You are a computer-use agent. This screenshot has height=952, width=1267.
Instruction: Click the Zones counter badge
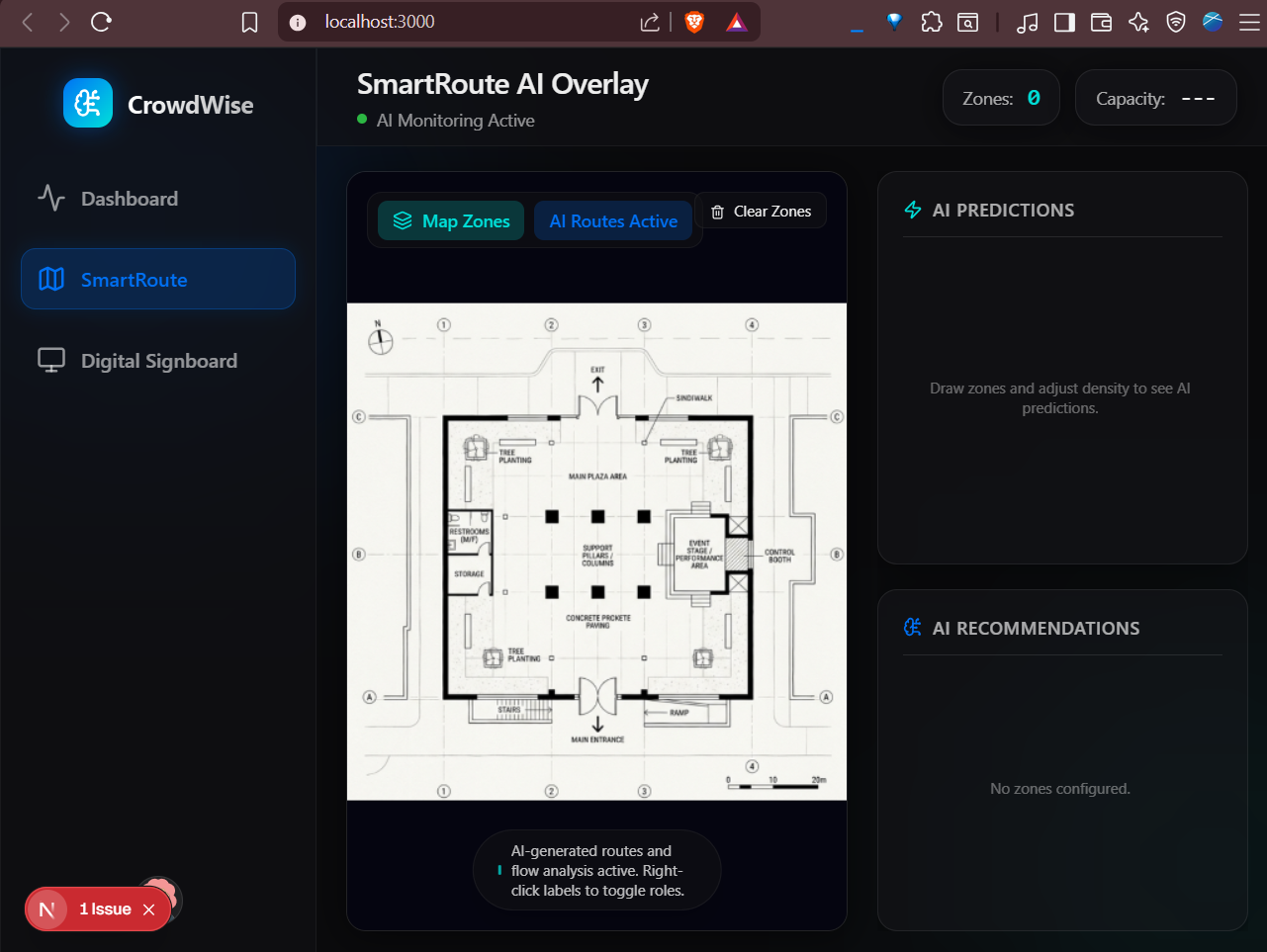1001,98
